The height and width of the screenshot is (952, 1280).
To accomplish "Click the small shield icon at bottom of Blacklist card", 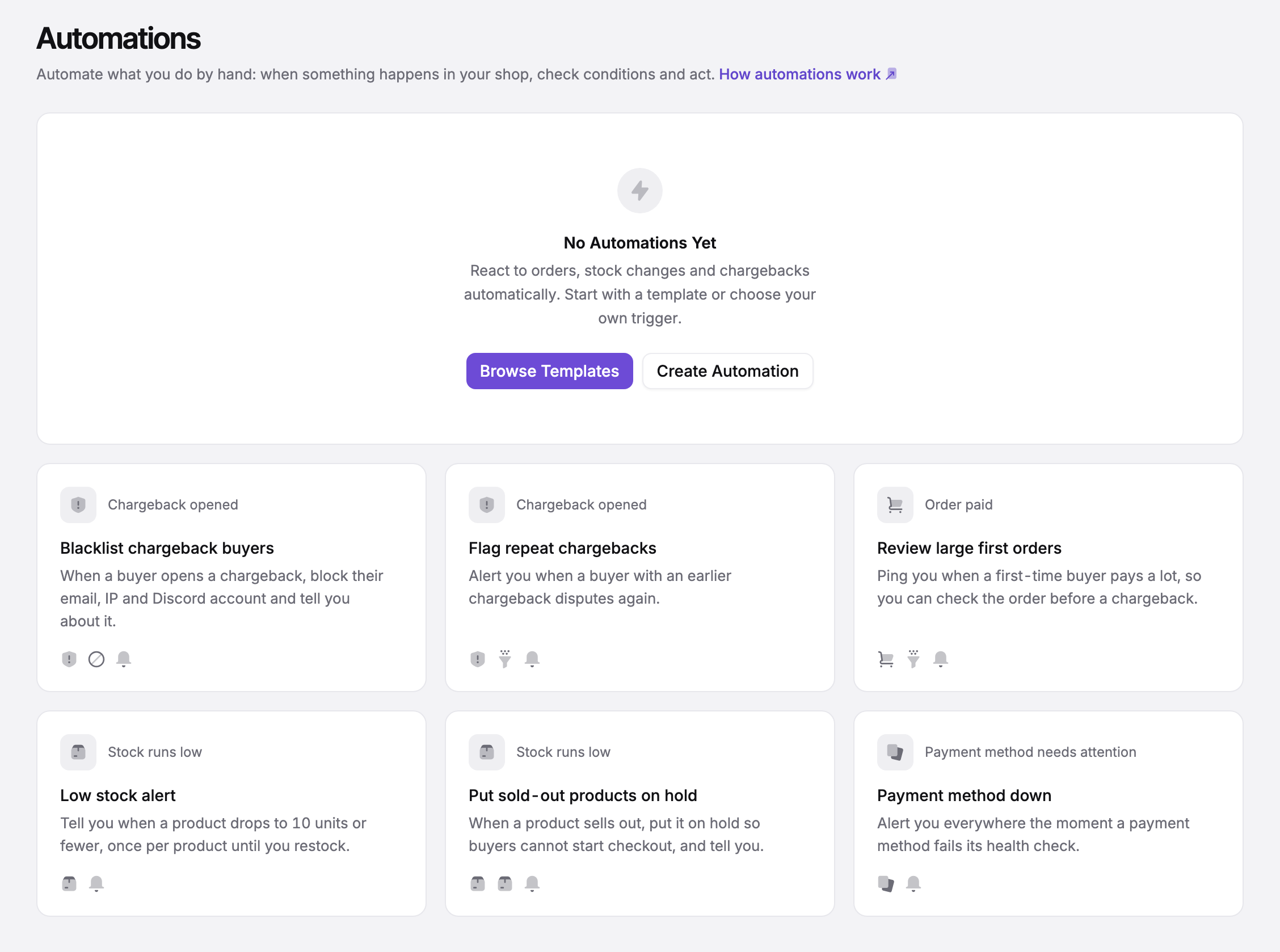I will (69, 659).
